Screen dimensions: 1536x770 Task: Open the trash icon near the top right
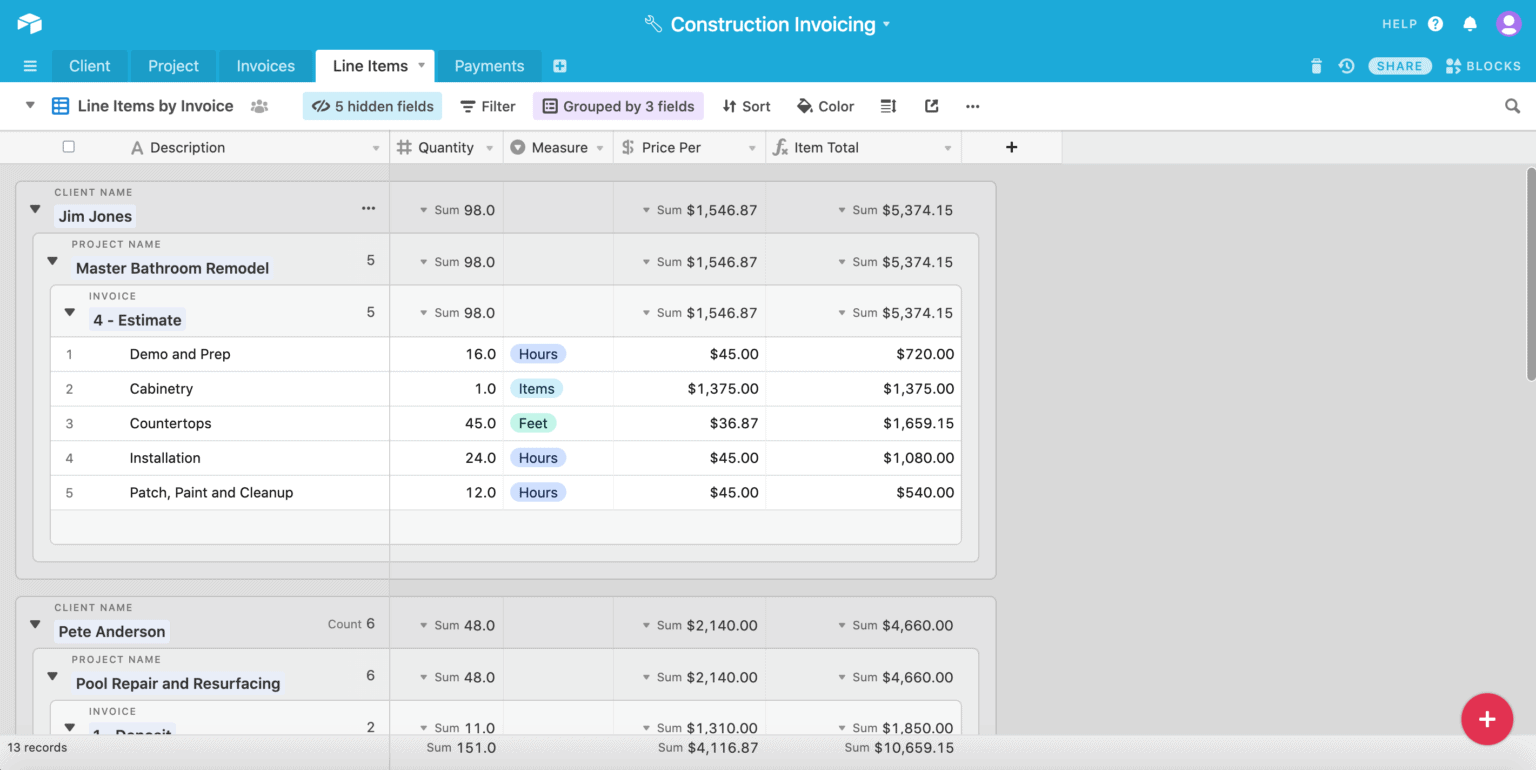pos(1316,66)
